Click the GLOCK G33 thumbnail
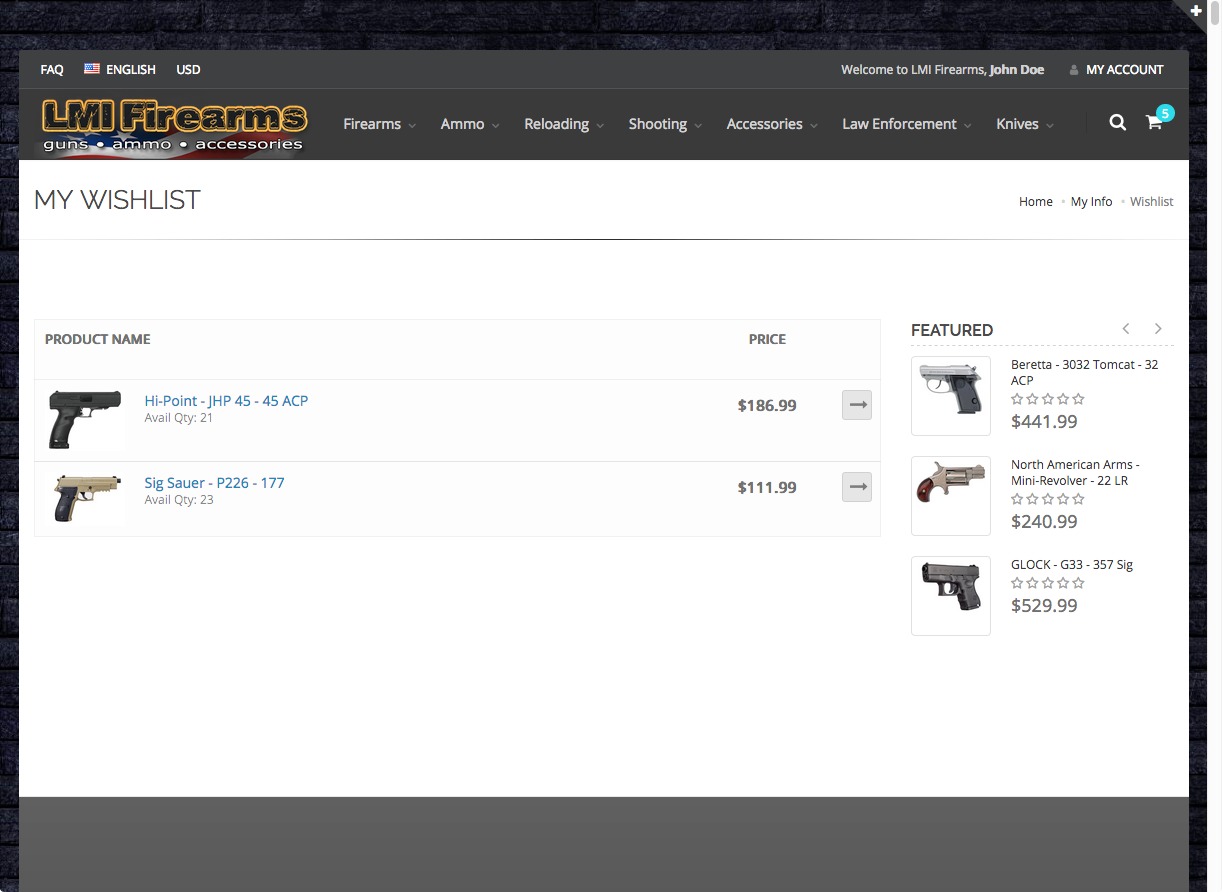 click(951, 596)
